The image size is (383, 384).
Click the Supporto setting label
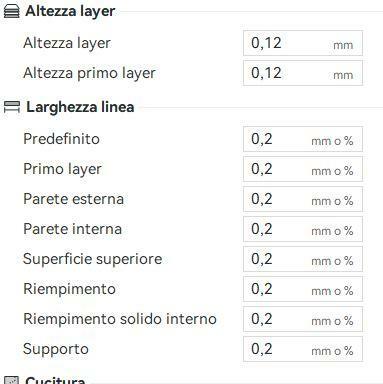(x=56, y=349)
